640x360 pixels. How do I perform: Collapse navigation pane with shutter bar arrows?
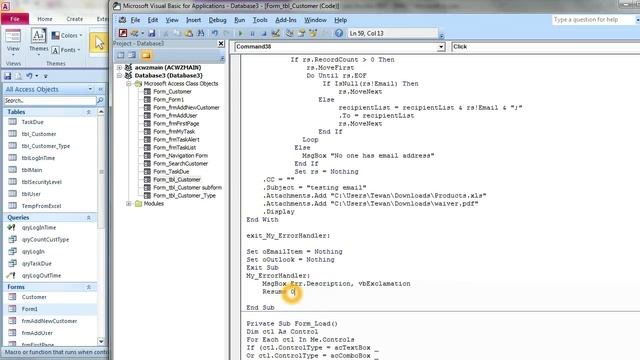point(100,89)
